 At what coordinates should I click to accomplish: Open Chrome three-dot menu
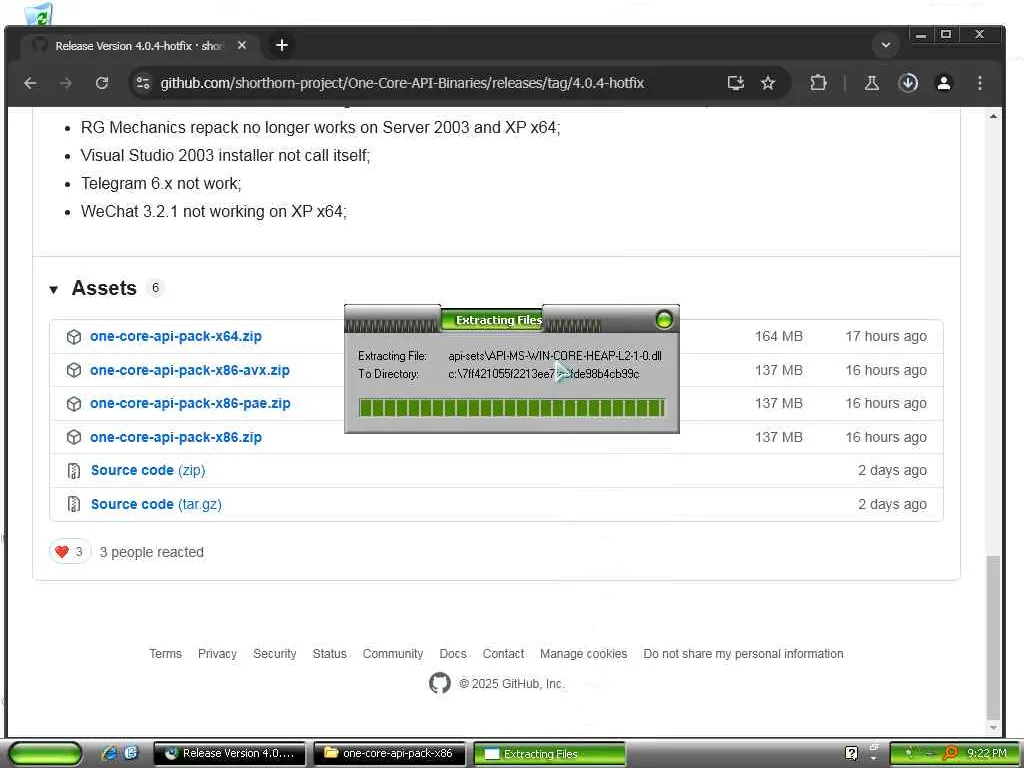980,83
